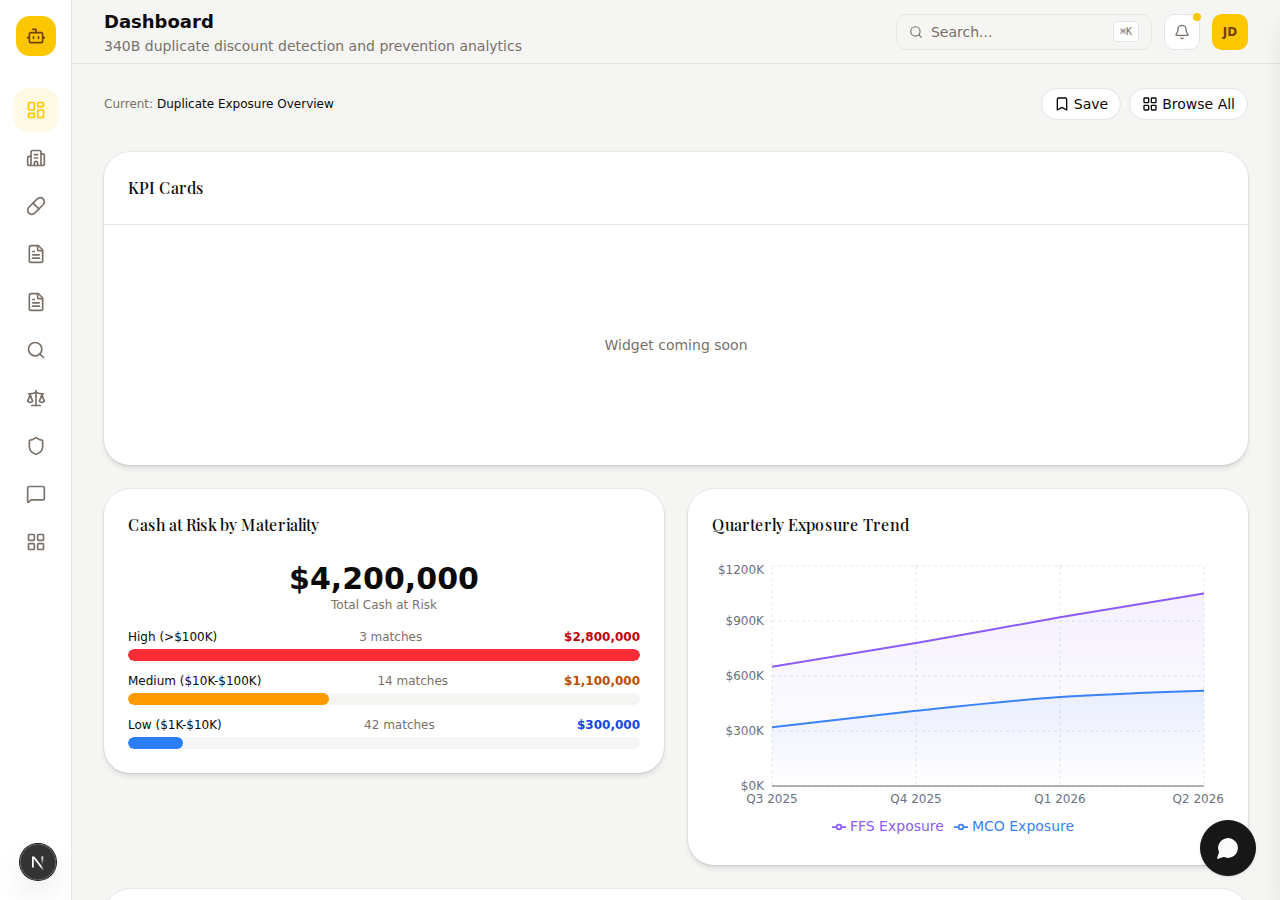Viewport: 1280px width, 900px height.
Task: Click the blue MCO Exposure trend line
Action: point(988,703)
